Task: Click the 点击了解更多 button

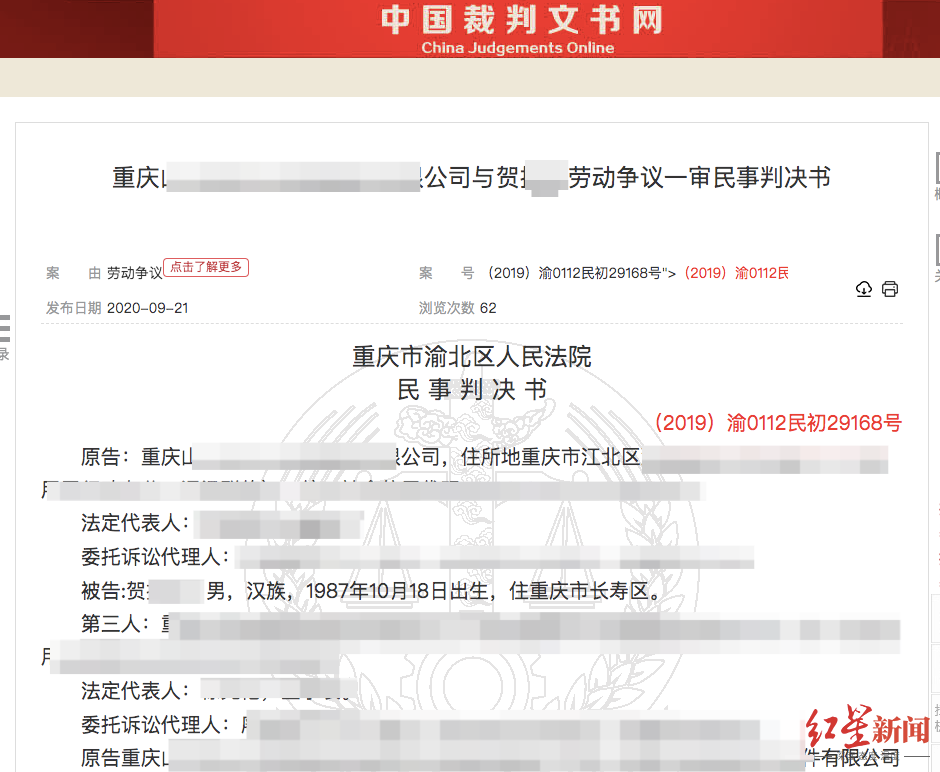Action: [x=206, y=267]
